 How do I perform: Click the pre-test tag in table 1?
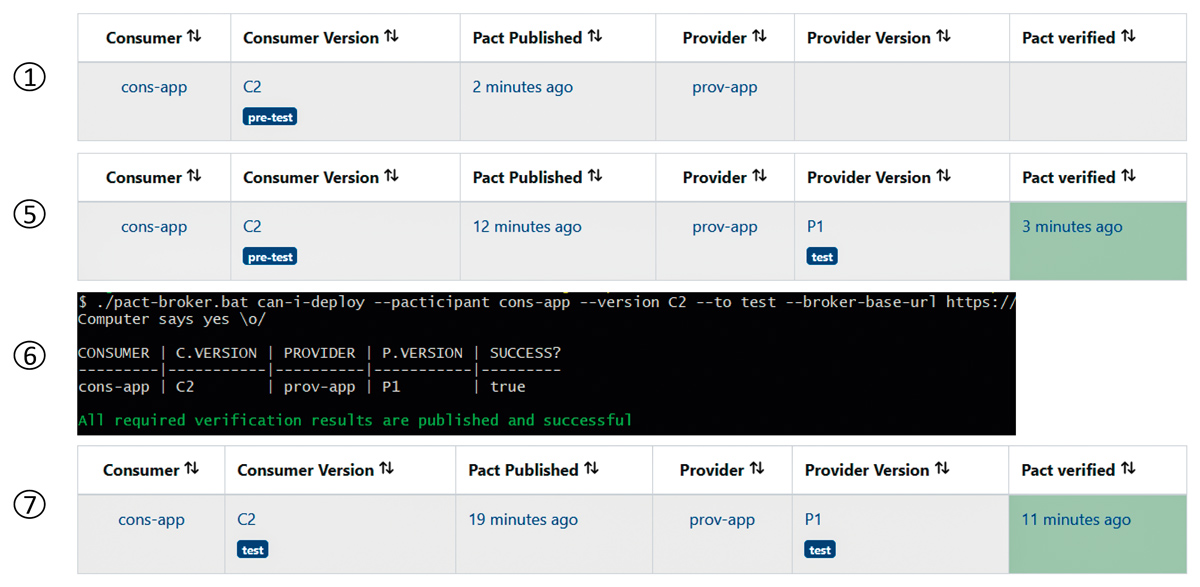270,117
